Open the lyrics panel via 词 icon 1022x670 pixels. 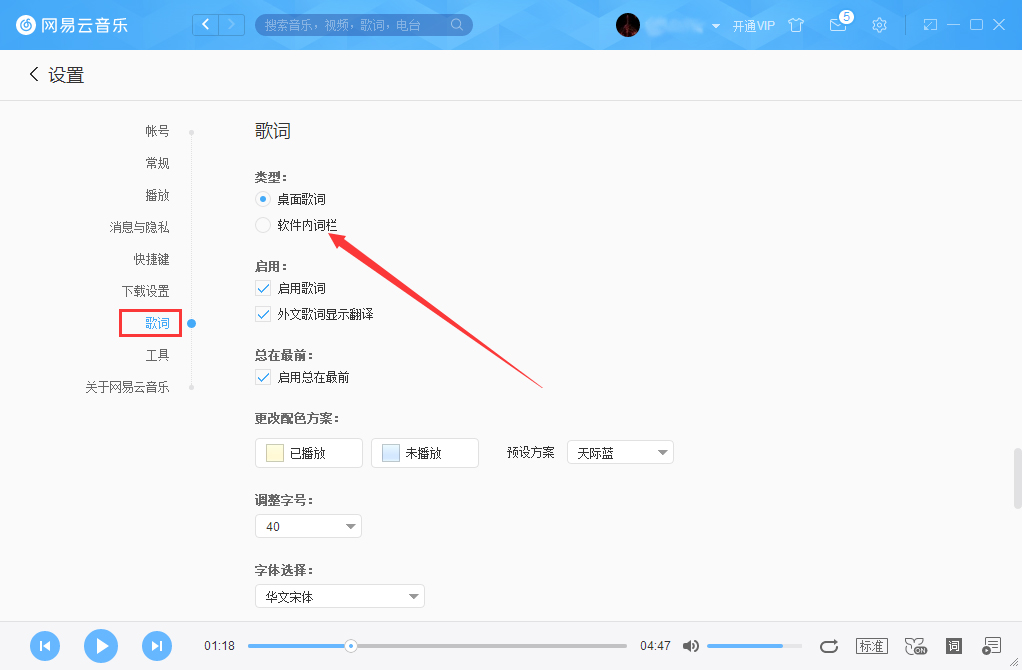pos(953,646)
